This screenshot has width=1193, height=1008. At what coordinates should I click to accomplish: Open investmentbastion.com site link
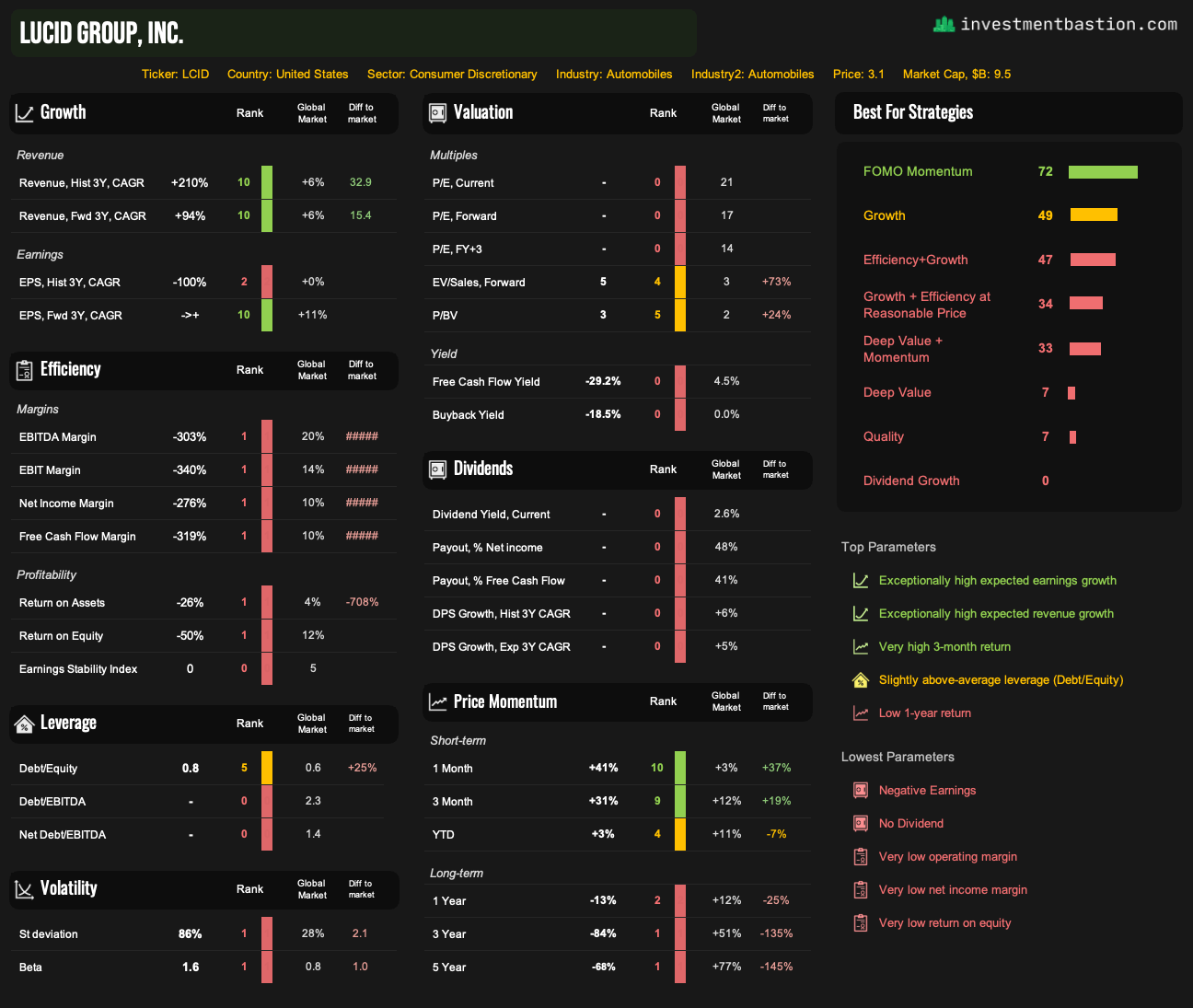(1069, 25)
